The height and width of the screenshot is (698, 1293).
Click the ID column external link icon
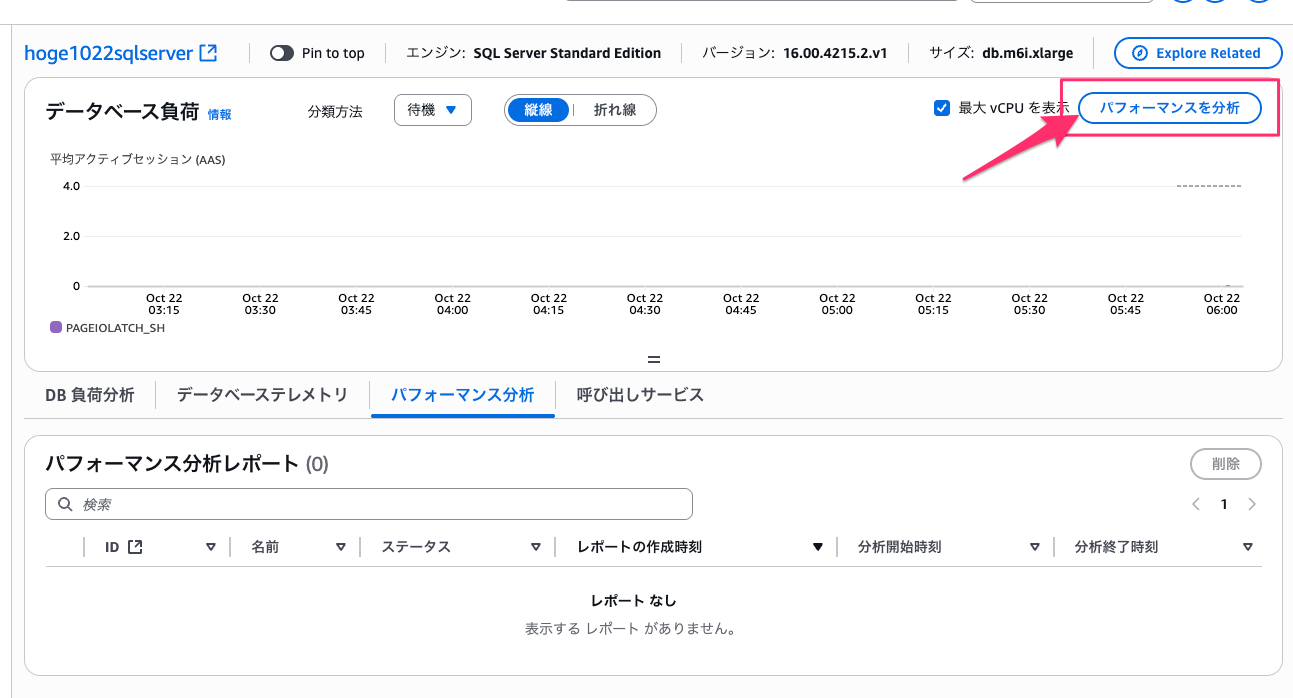[x=135, y=547]
